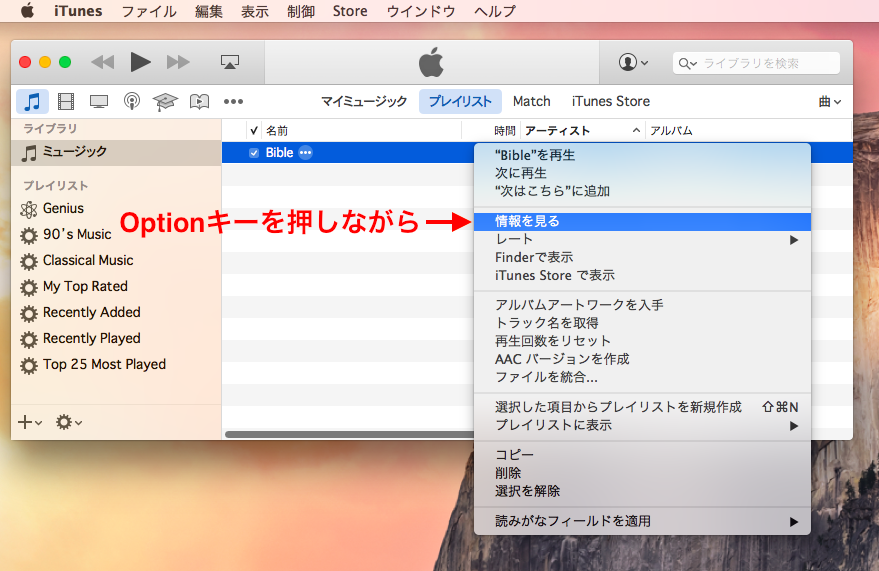The width and height of the screenshot is (879, 571).
Task: Open the Recently Played playlist
Action: [x=116, y=338]
